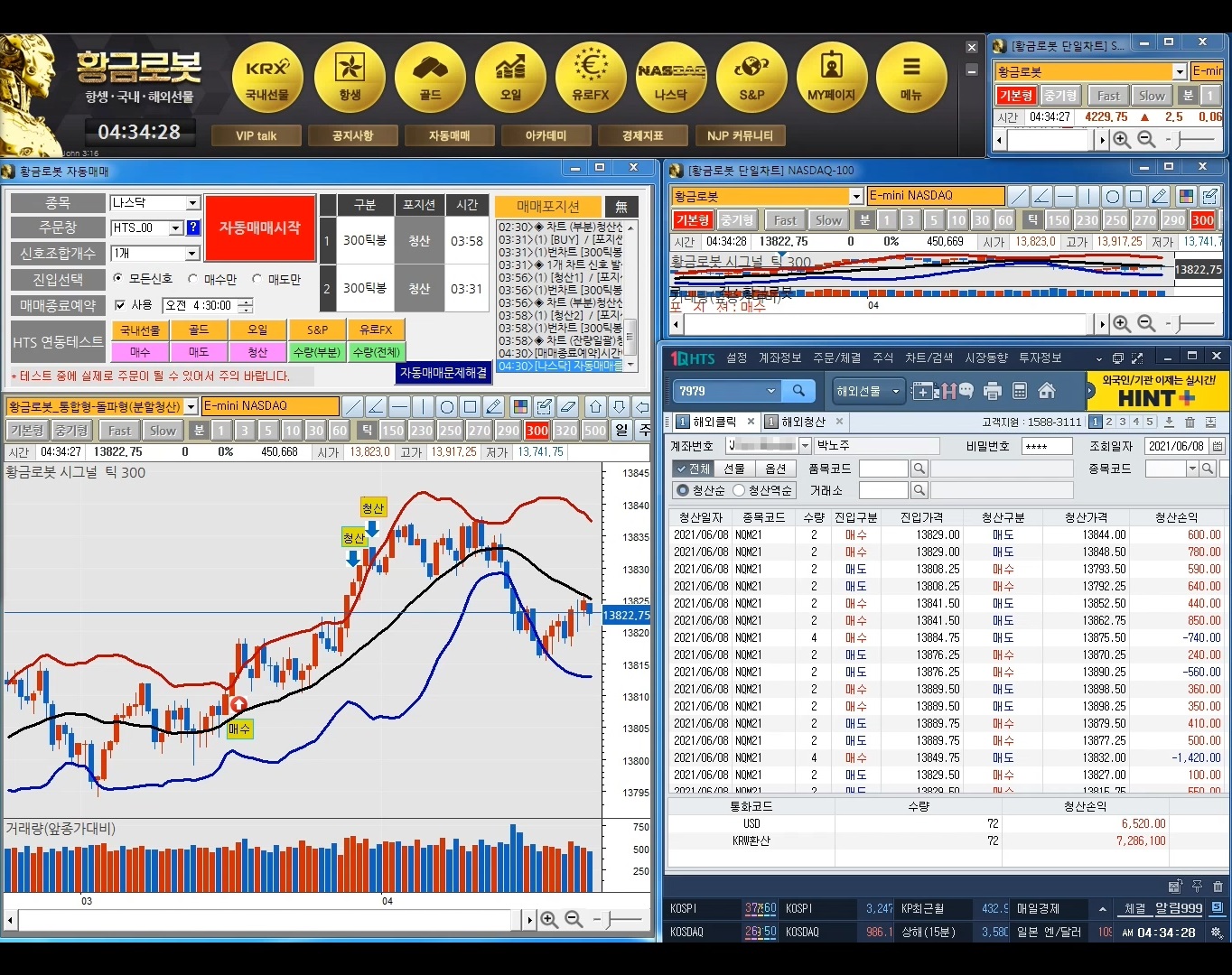Click the up arrow icon in main chart toolbar
1232x975 pixels.
pos(595,407)
